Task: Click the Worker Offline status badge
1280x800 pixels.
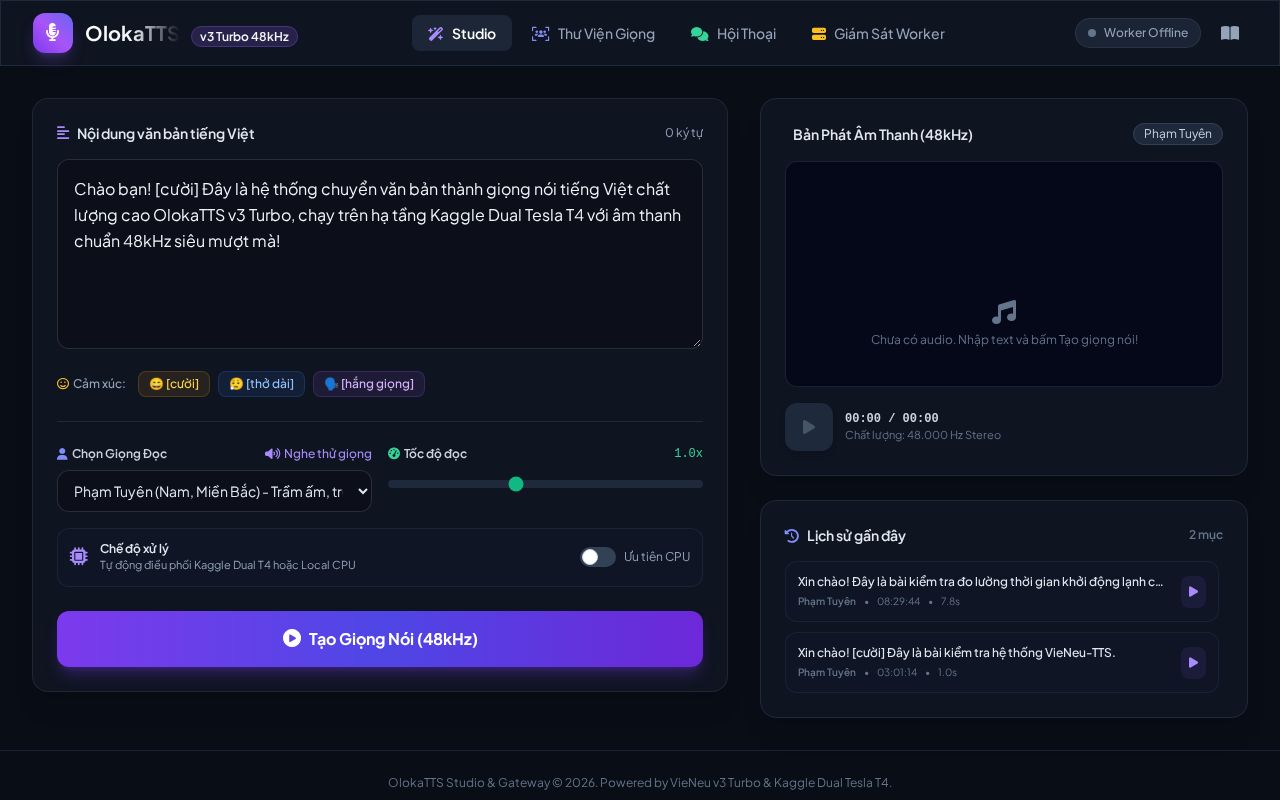Action: (x=1138, y=33)
